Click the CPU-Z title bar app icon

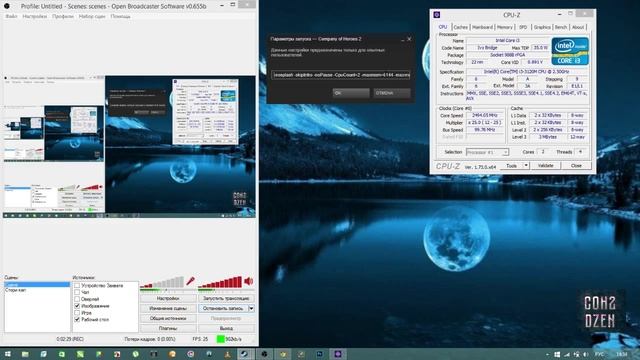click(x=437, y=15)
